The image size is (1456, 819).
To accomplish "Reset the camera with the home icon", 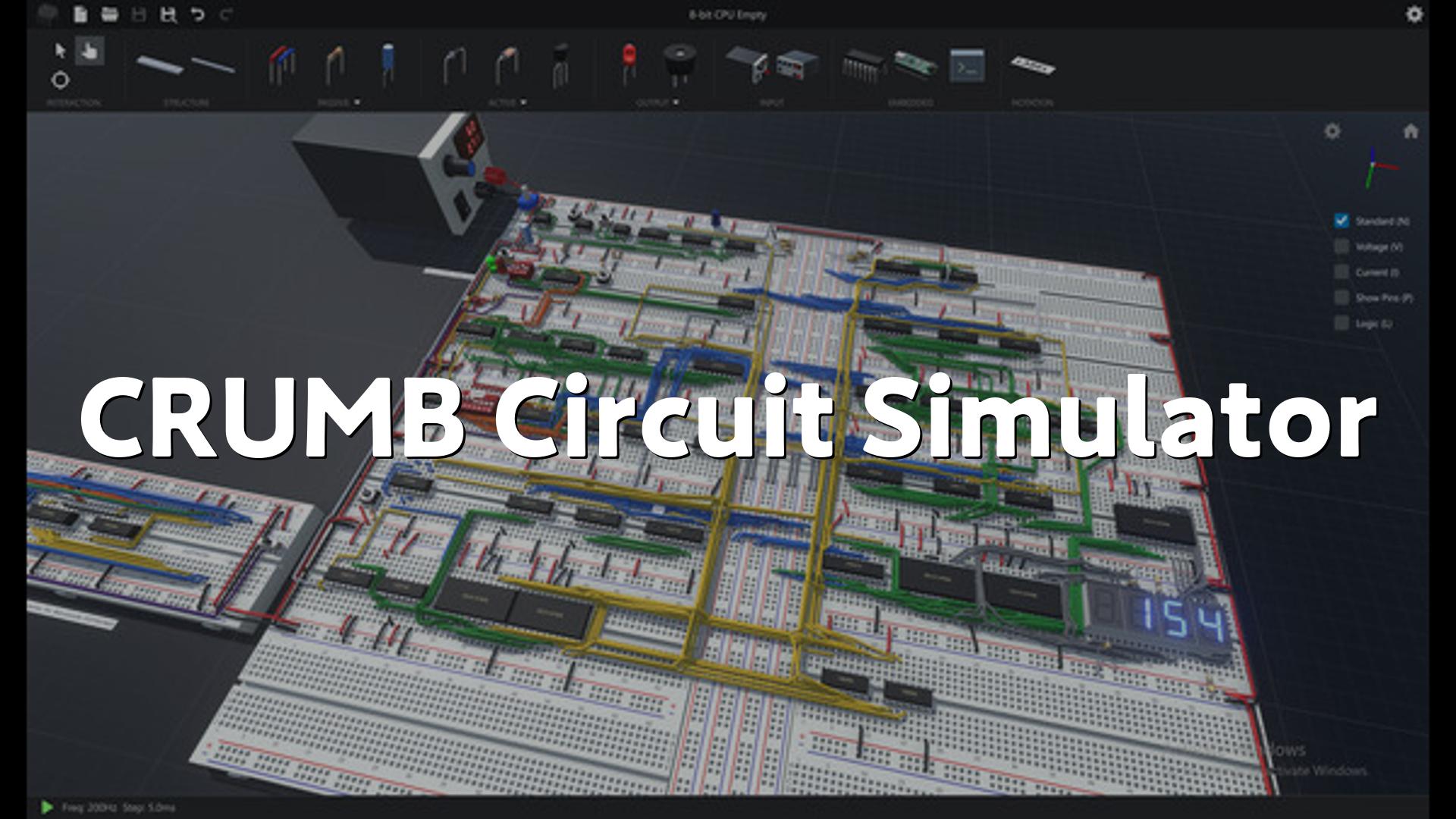I will [1410, 131].
